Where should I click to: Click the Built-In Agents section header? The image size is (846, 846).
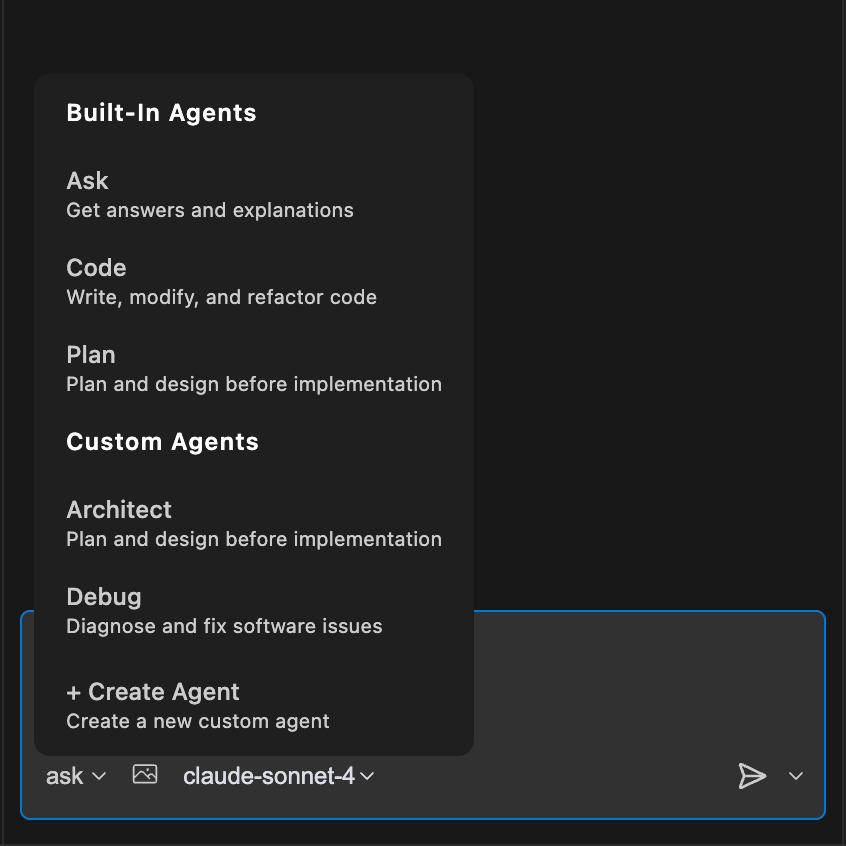161,113
